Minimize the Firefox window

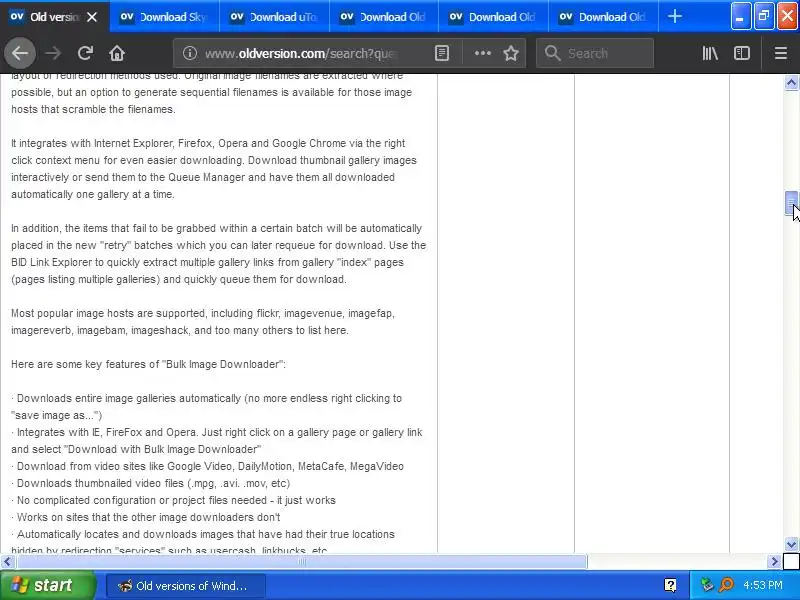[740, 16]
